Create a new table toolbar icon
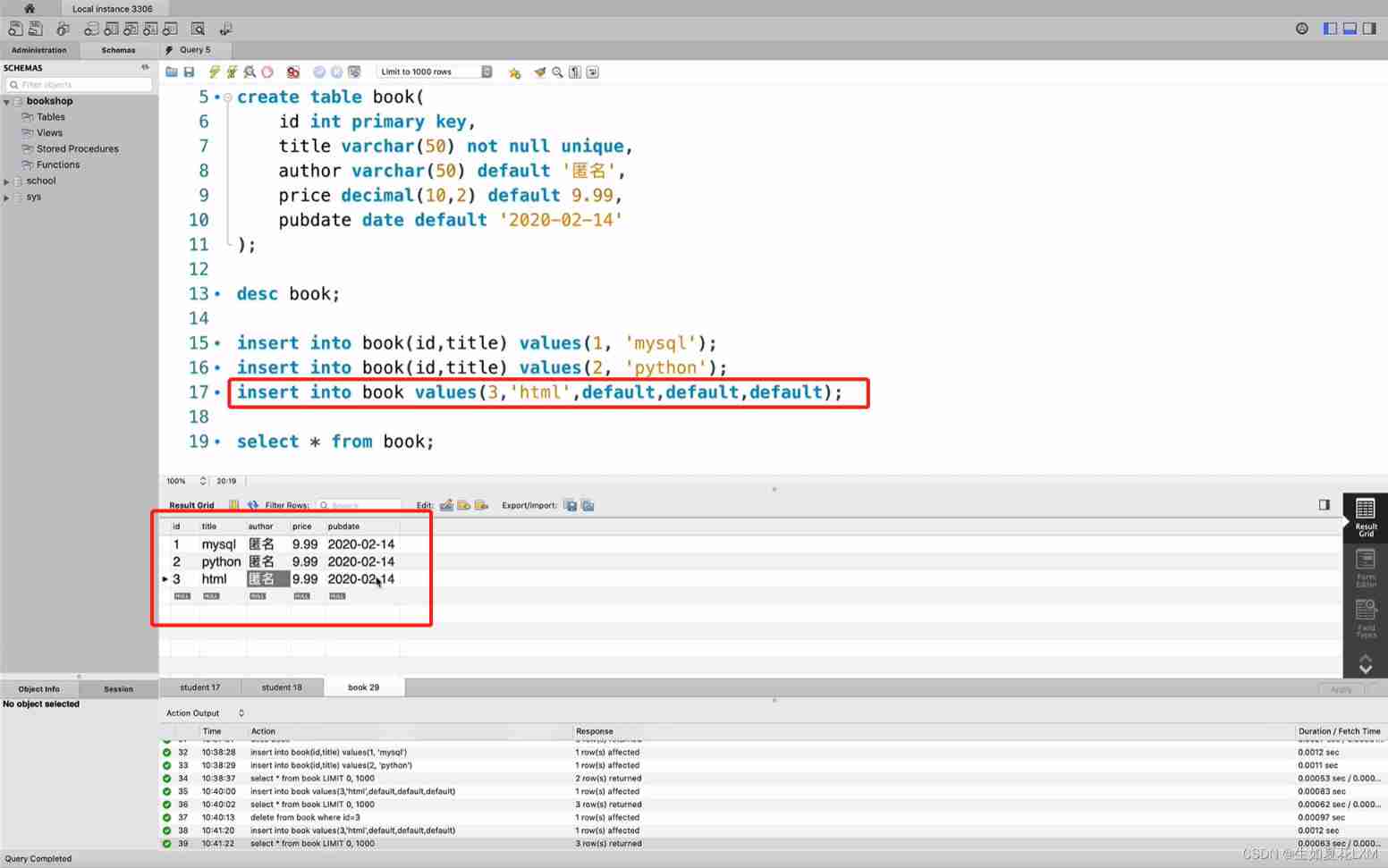 111,29
